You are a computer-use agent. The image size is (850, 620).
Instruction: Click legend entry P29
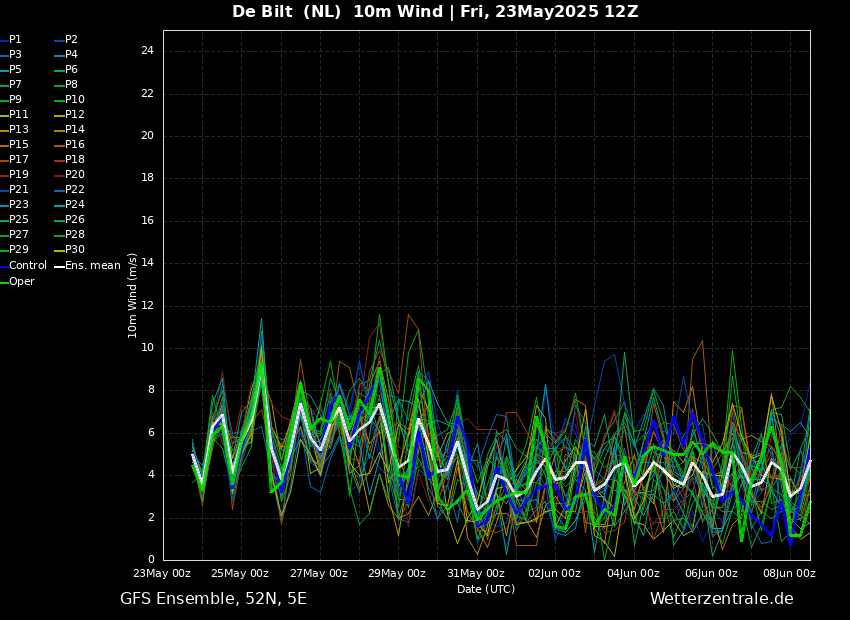pyautogui.click(x=18, y=249)
